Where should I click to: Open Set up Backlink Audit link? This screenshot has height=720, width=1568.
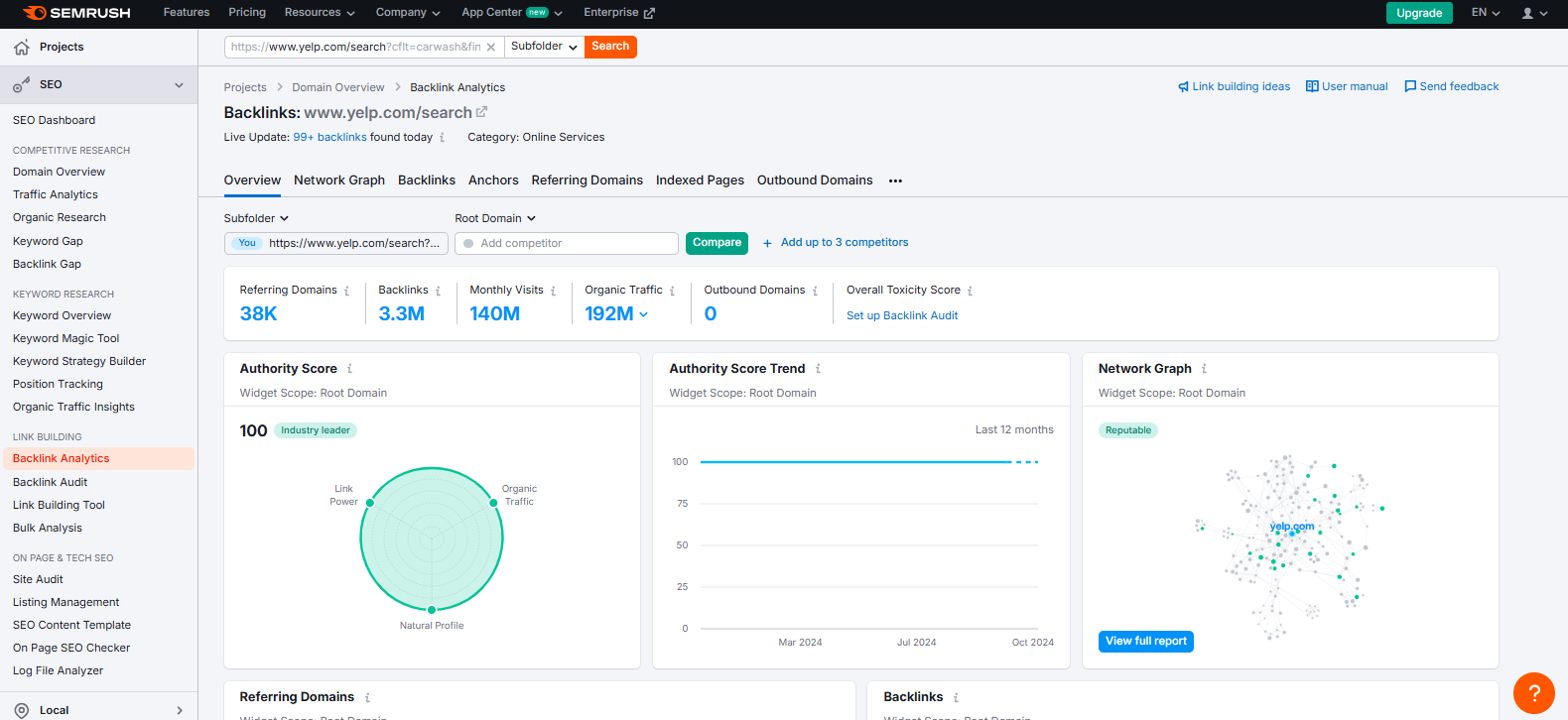pyautogui.click(x=902, y=316)
